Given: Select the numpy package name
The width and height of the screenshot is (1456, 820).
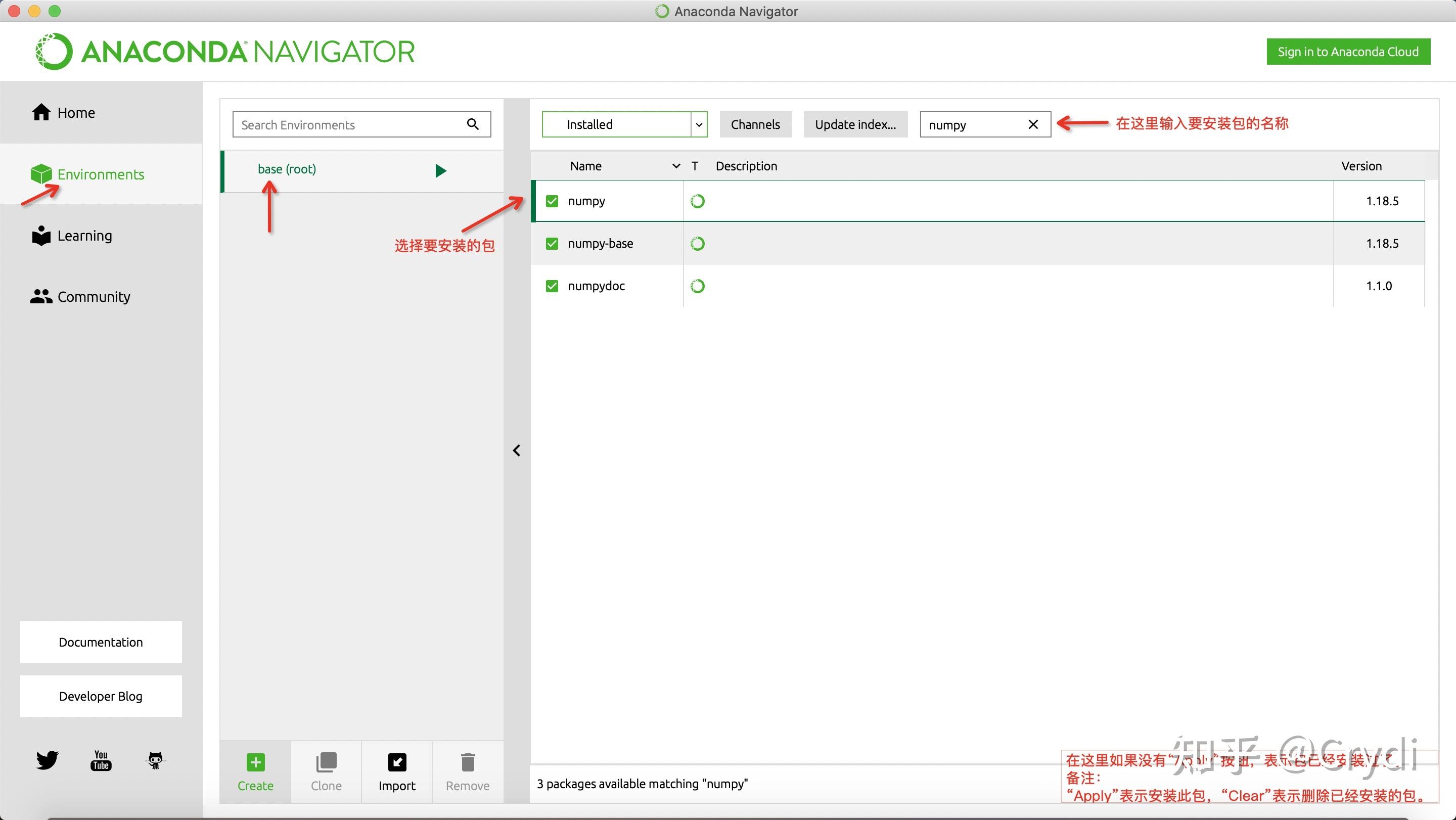Looking at the screenshot, I should tap(586, 201).
